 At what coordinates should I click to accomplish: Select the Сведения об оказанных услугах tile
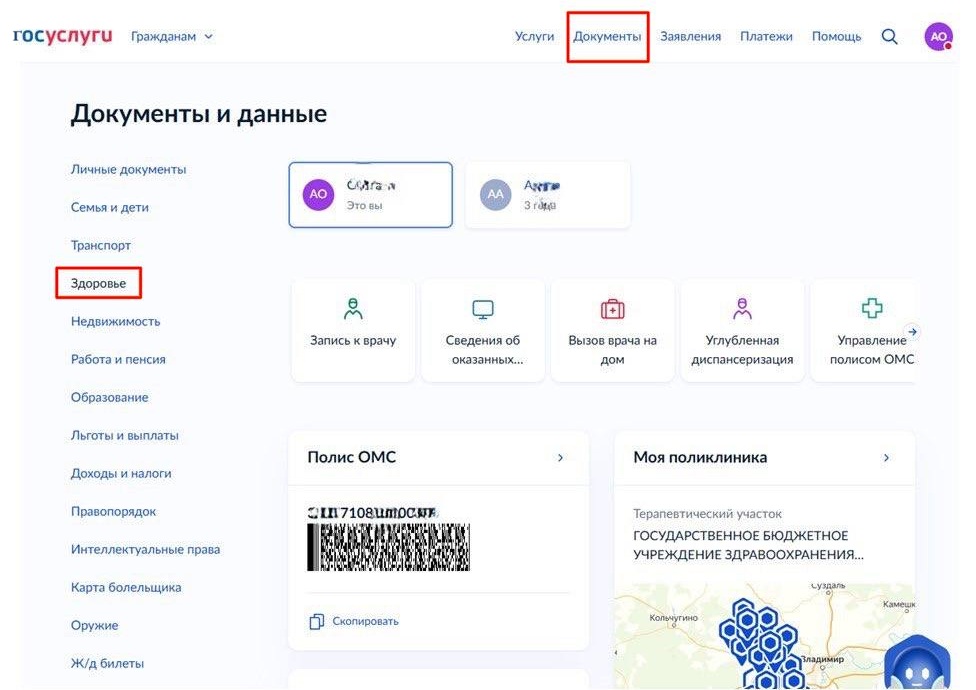click(483, 330)
